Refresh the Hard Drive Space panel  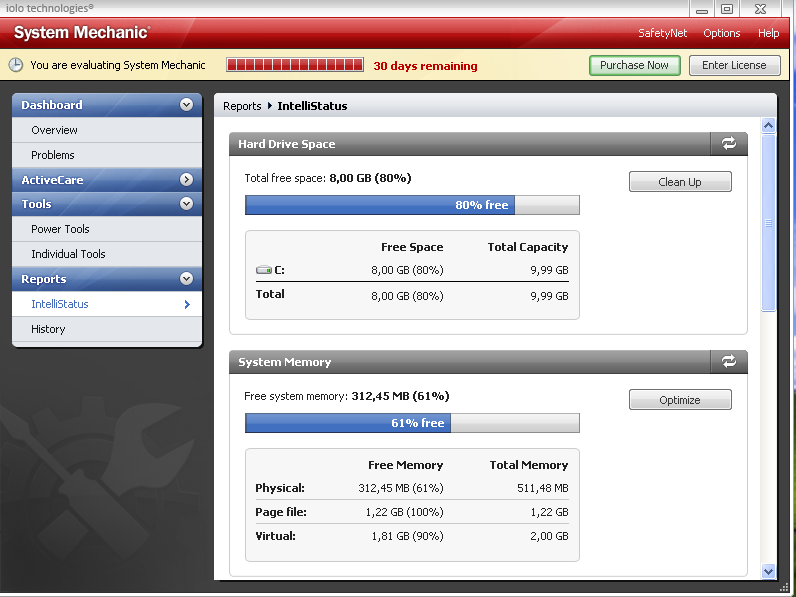click(728, 144)
